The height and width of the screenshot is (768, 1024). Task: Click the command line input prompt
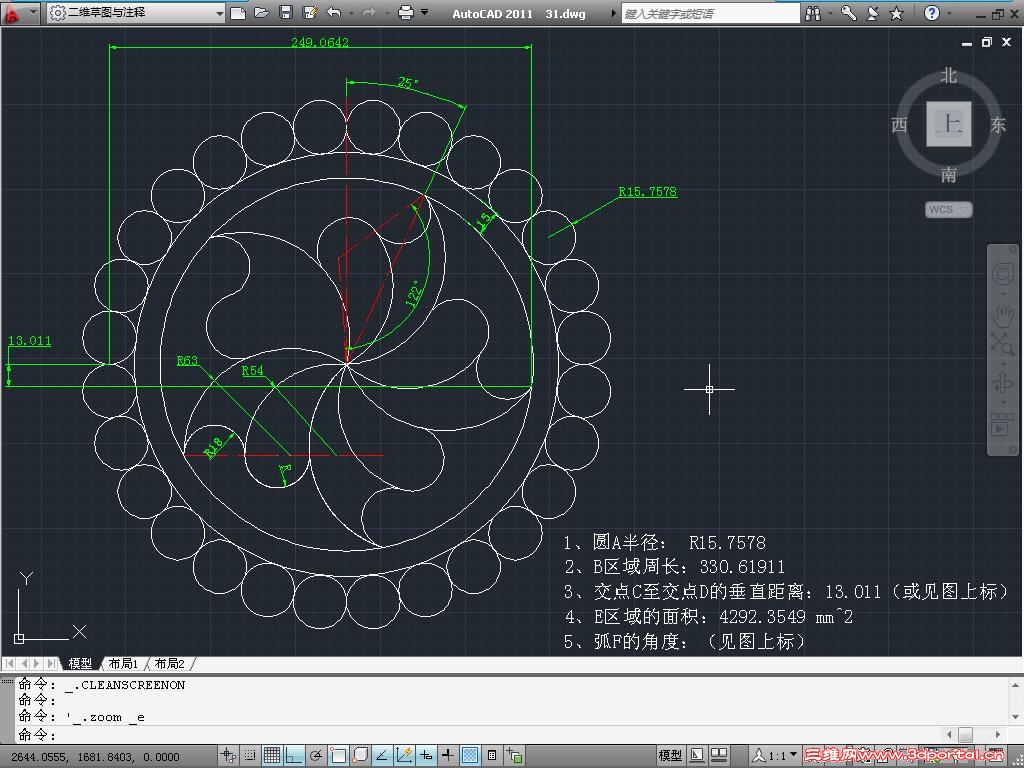click(x=480, y=735)
